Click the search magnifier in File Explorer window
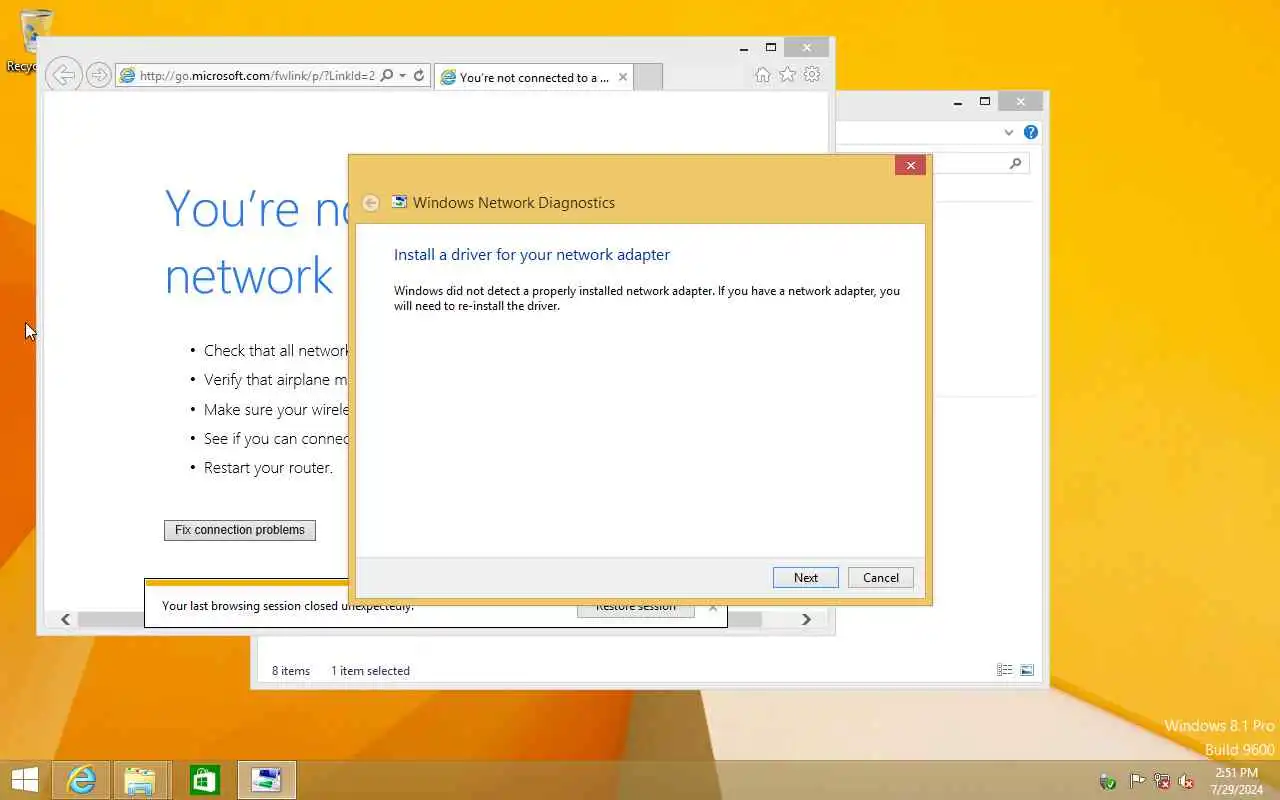Image resolution: width=1280 pixels, height=800 pixels. coord(1016,163)
